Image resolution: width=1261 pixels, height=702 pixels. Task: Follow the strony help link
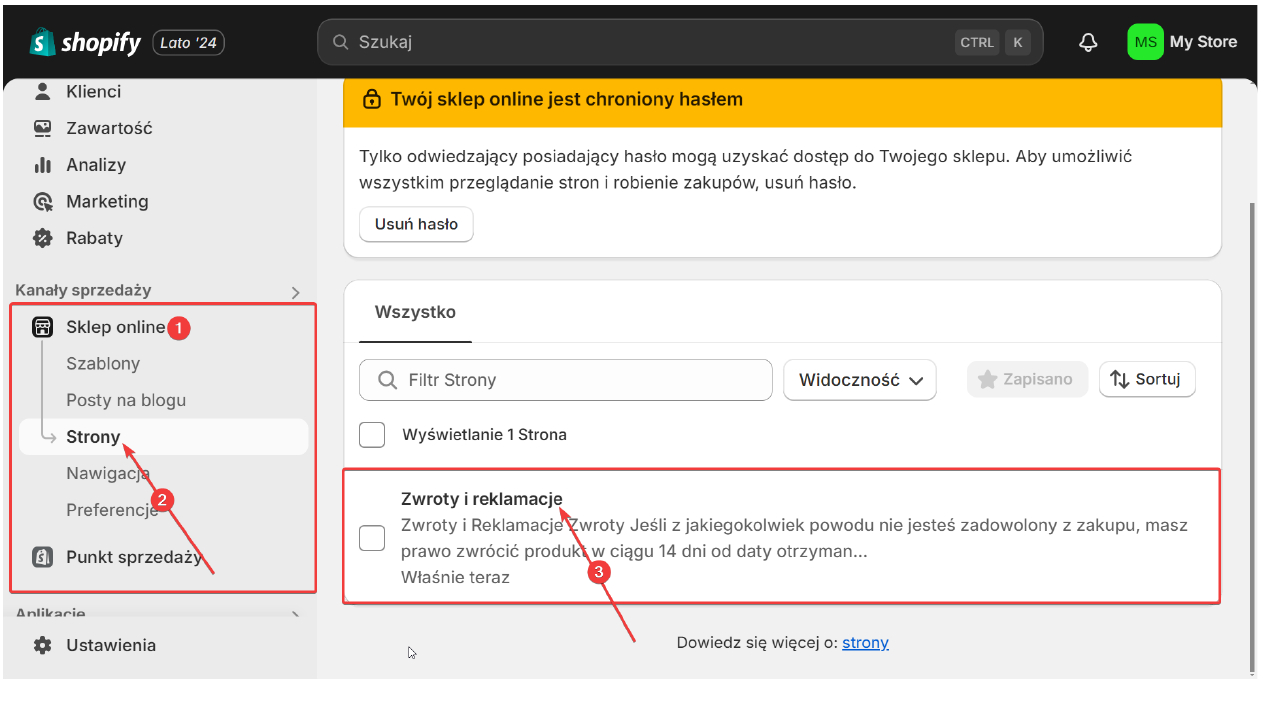865,643
